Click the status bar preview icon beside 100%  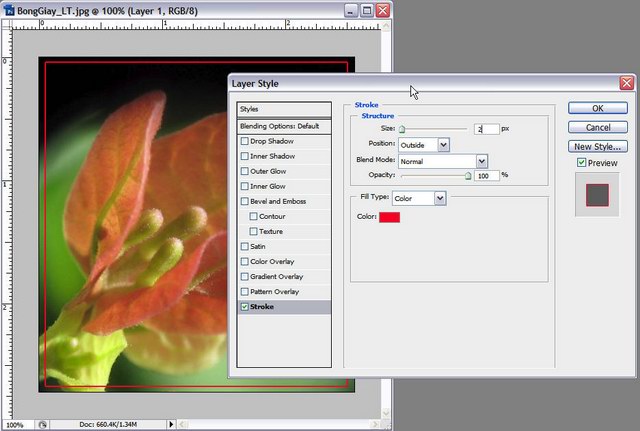coord(42,425)
